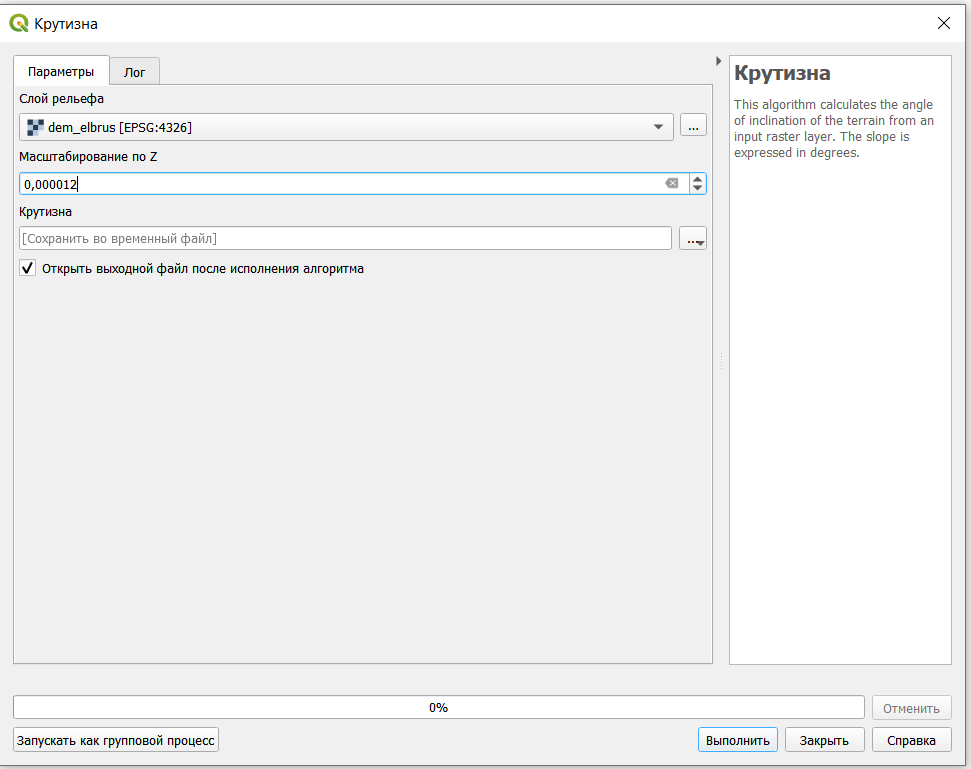This screenshot has width=971, height=769.
Task: Click the QGIS logo in title bar
Action: 19,23
